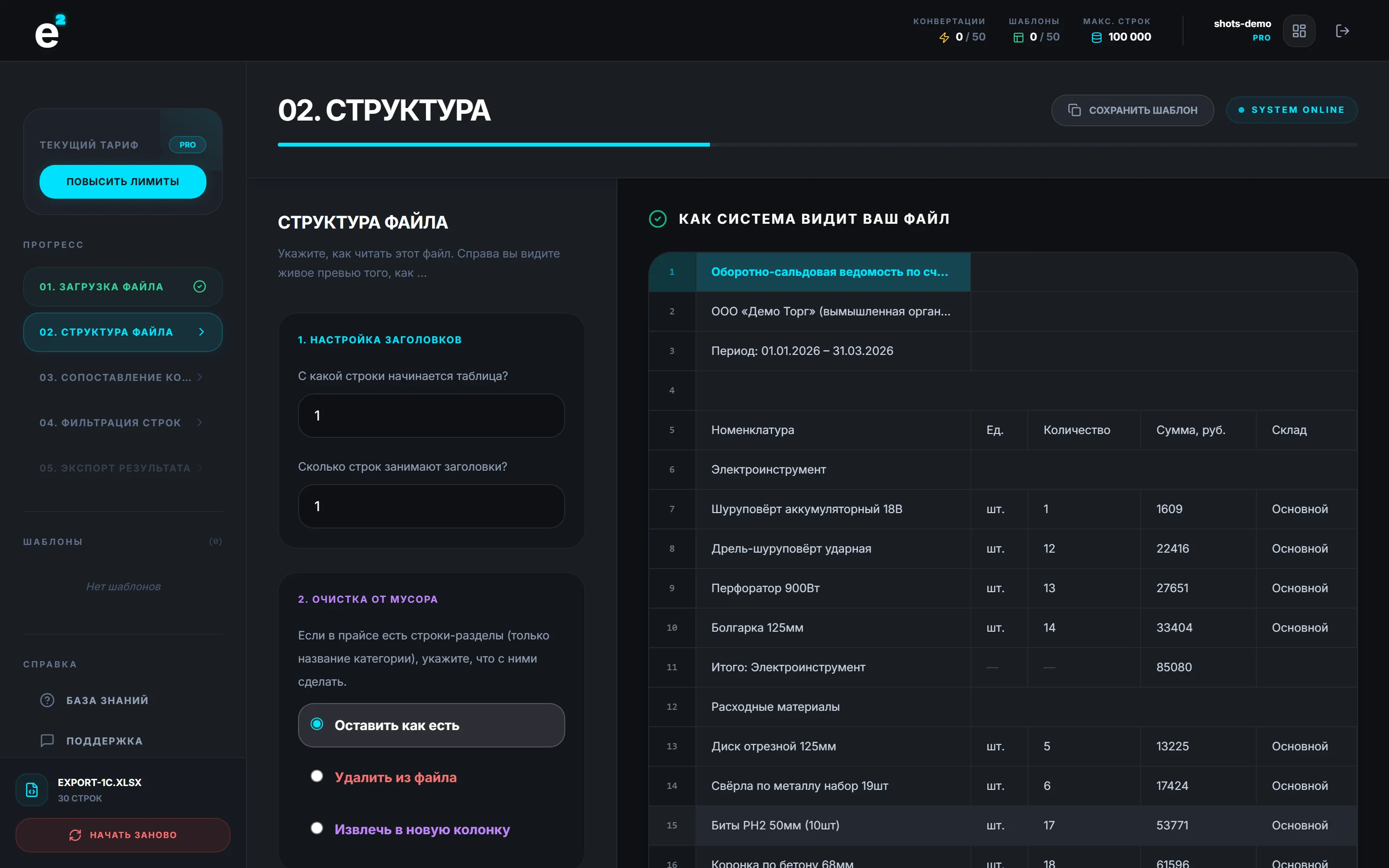Open the 'База знаний' link

[108, 700]
